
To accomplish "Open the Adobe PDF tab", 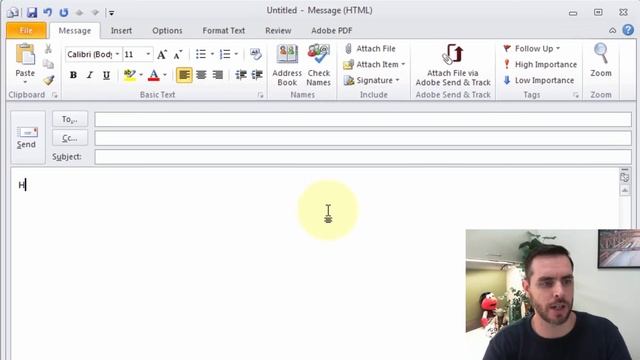I will (x=331, y=31).
